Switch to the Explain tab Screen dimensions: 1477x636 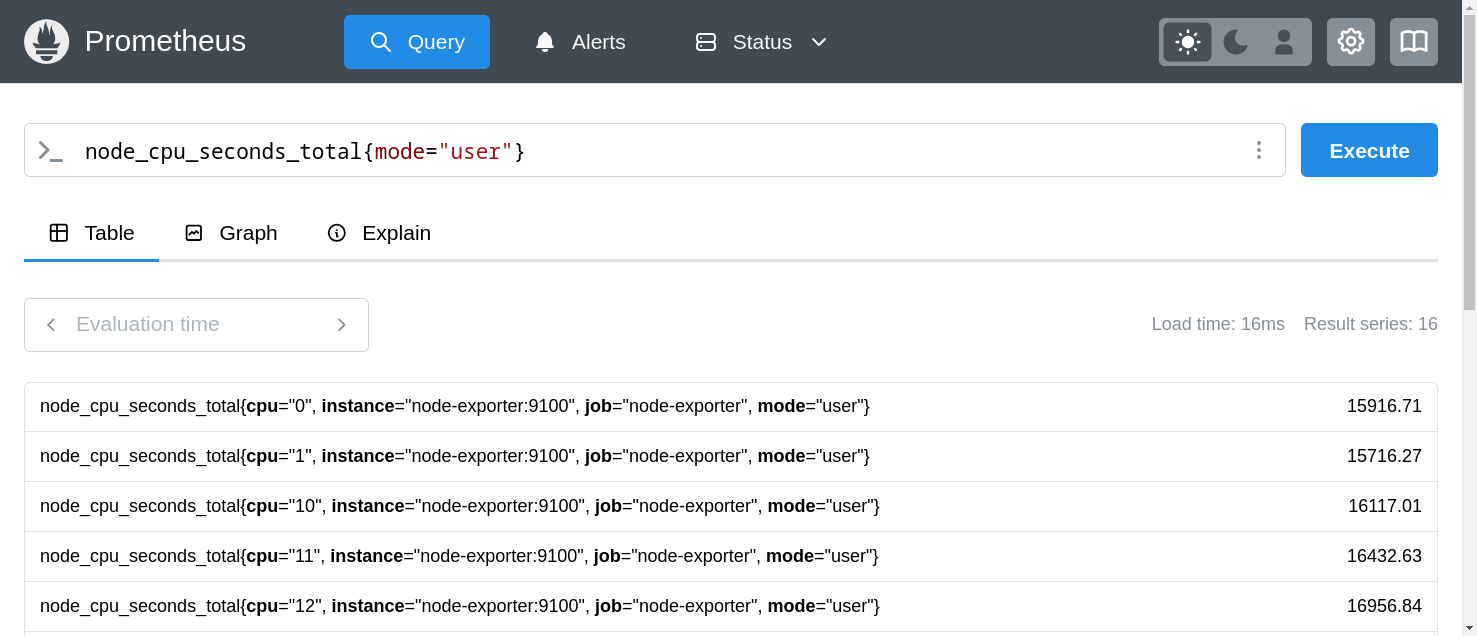pos(379,233)
